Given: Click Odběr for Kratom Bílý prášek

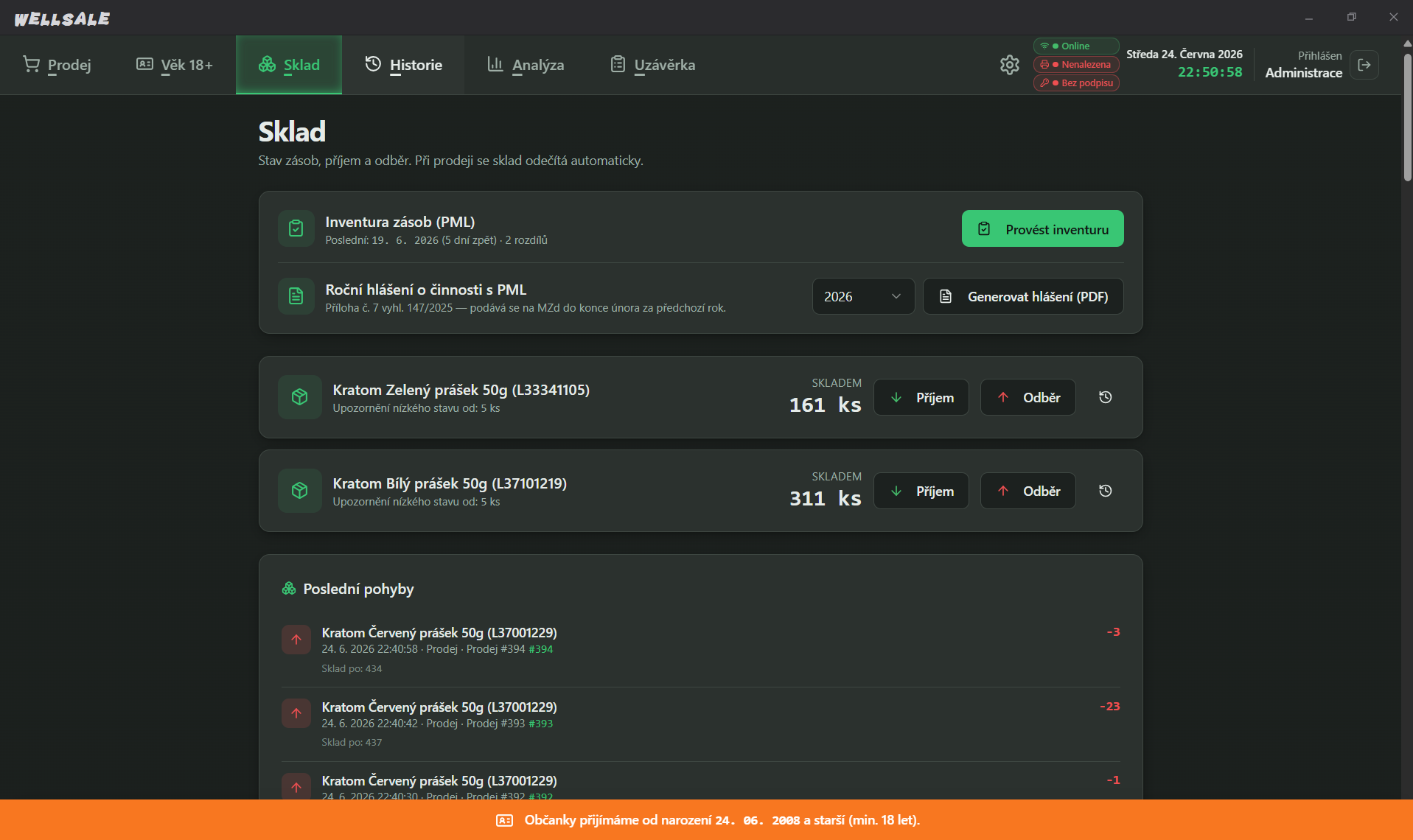Looking at the screenshot, I should pyautogui.click(x=1028, y=491).
